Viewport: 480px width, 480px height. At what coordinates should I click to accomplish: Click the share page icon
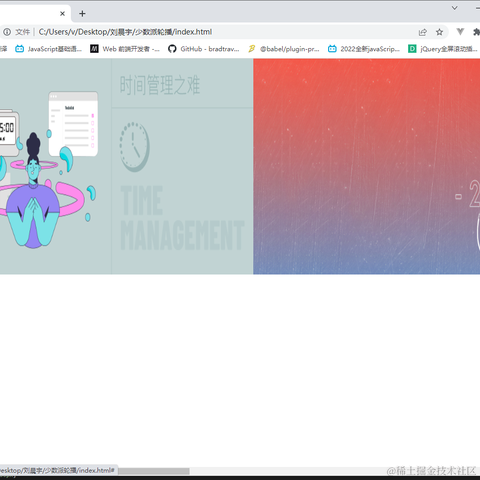coord(422,32)
